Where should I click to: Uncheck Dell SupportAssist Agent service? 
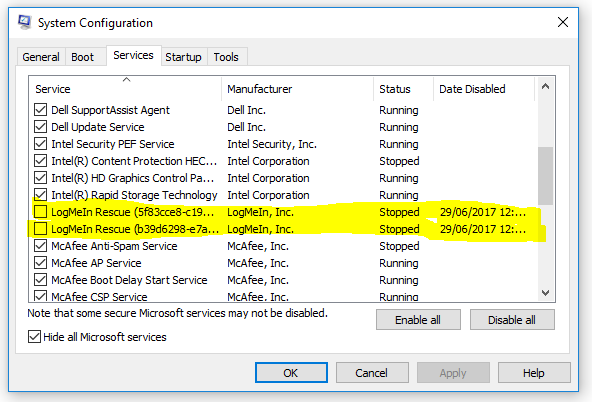click(x=40, y=110)
